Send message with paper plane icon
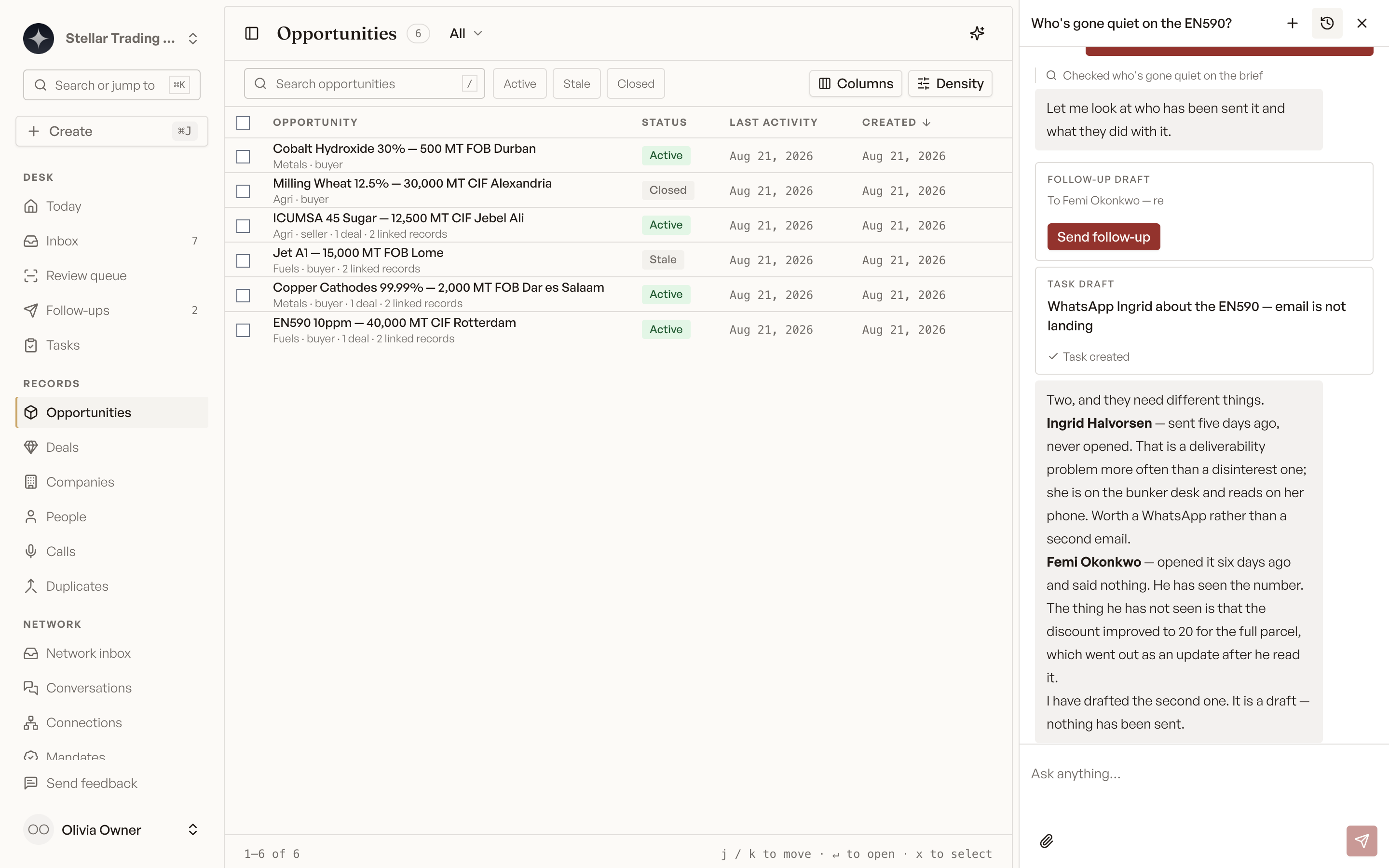1389x868 pixels. pos(1362,841)
